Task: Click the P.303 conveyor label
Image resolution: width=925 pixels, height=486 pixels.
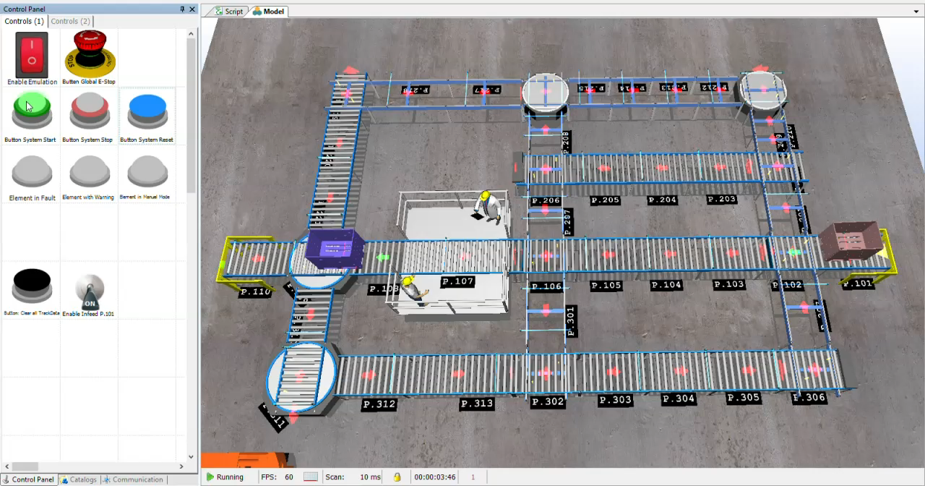Action: [615, 400]
